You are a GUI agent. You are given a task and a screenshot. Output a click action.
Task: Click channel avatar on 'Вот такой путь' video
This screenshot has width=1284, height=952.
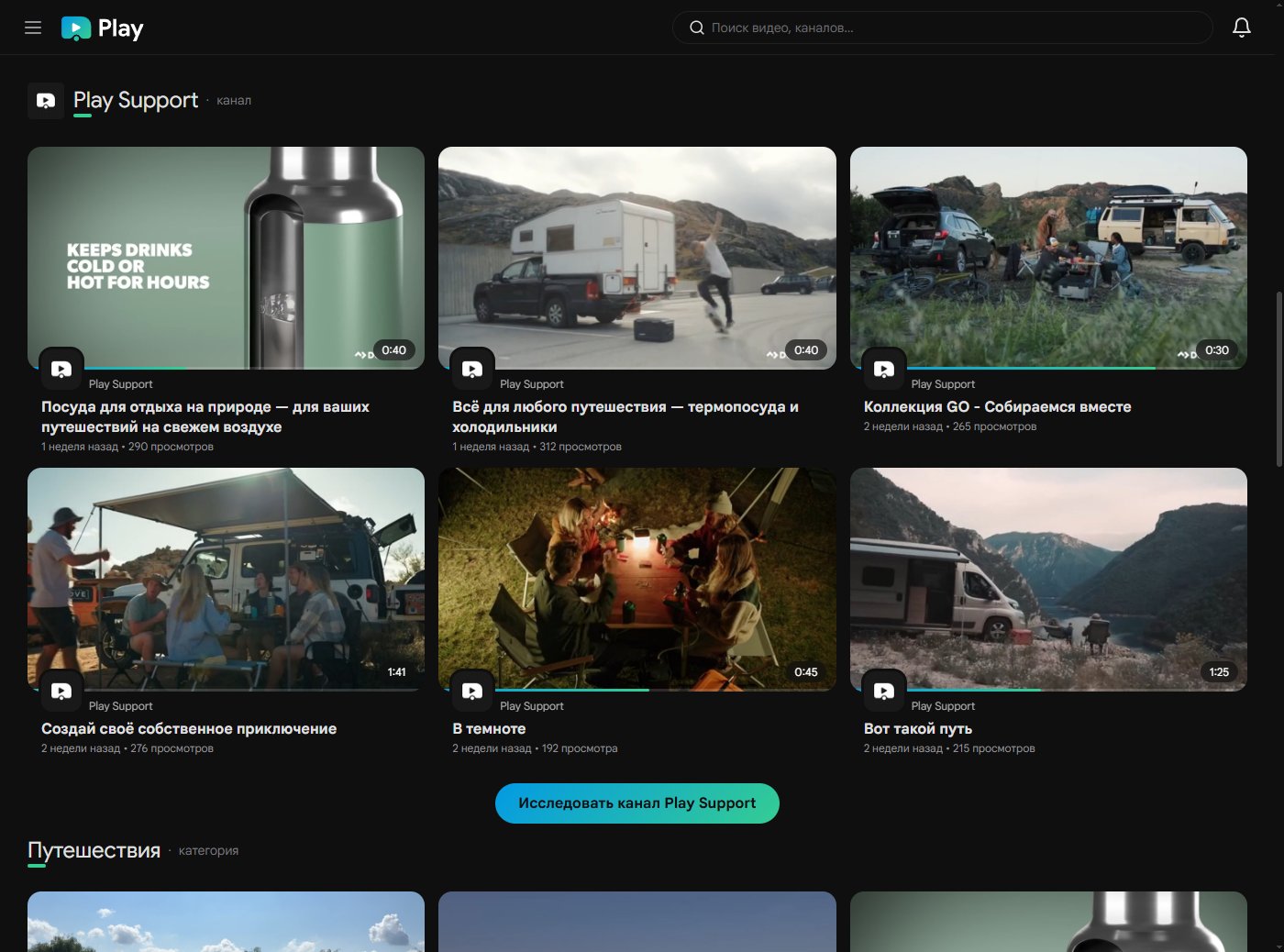click(x=884, y=692)
